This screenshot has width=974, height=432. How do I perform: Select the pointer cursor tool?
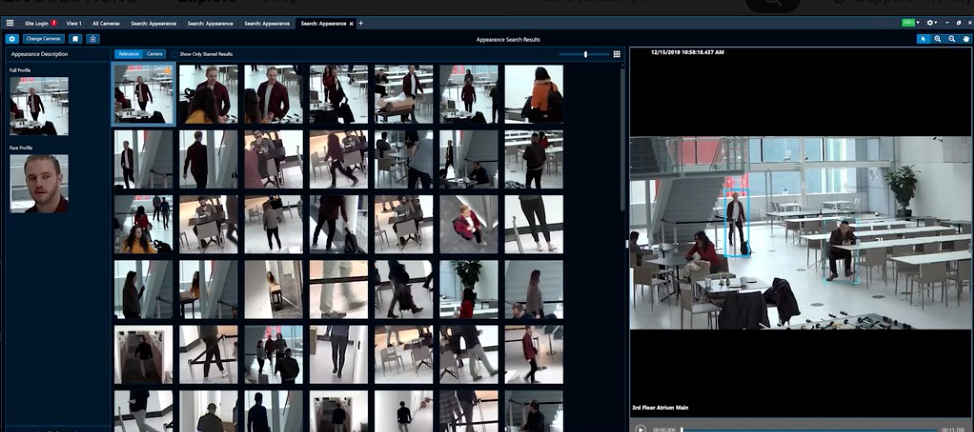[923, 39]
